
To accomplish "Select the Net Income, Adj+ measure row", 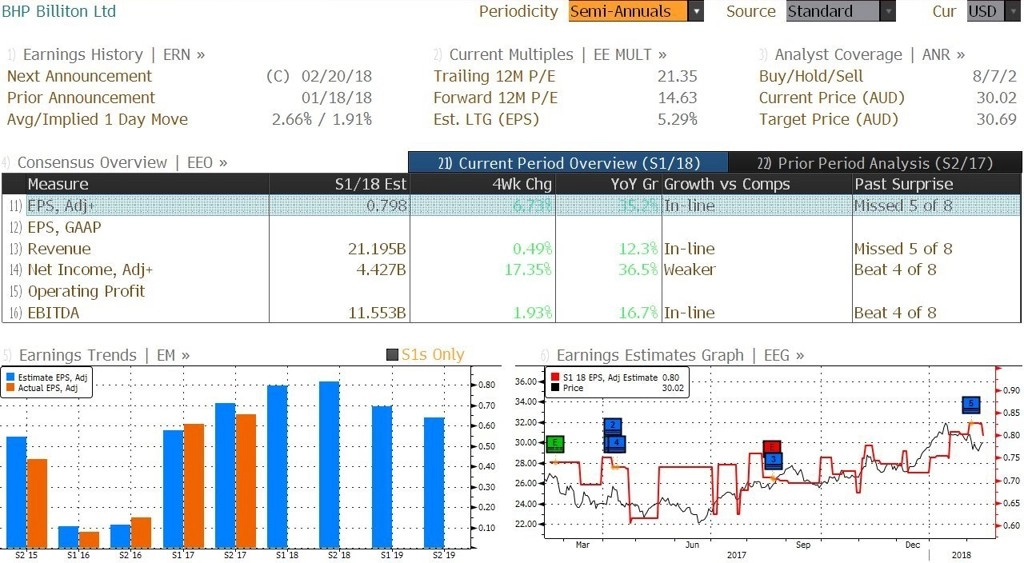I will [511, 270].
